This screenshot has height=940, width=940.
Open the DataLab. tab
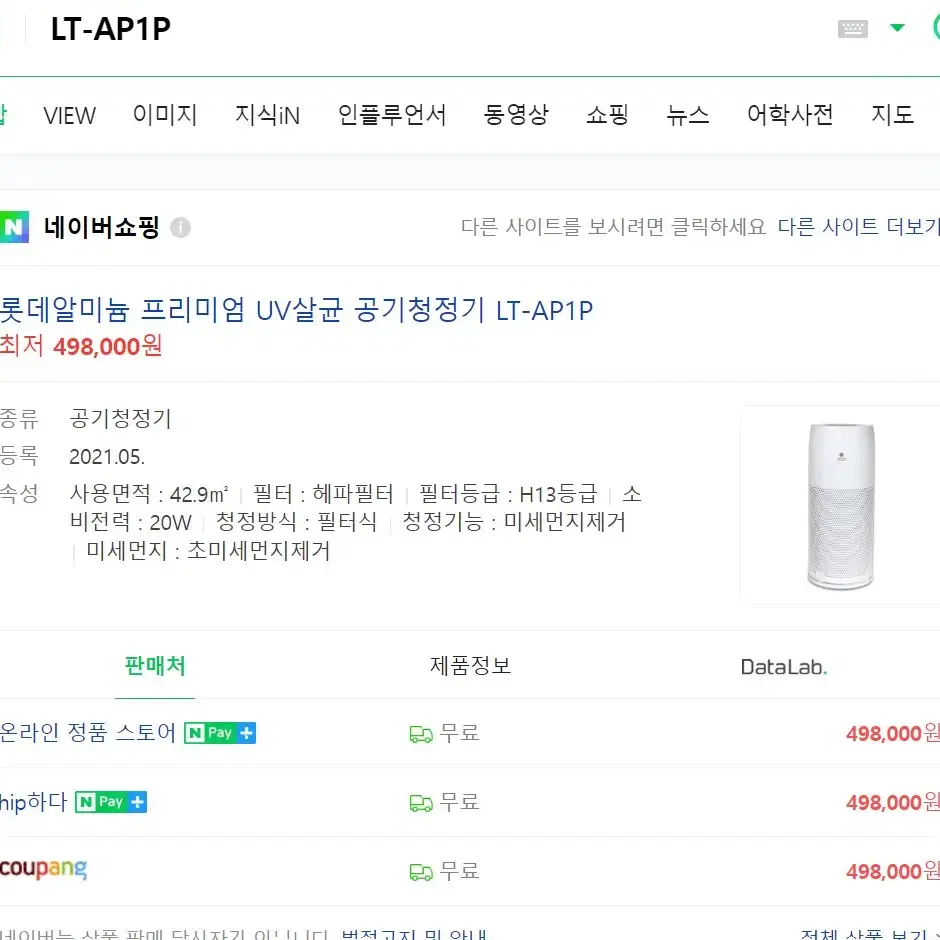784,667
